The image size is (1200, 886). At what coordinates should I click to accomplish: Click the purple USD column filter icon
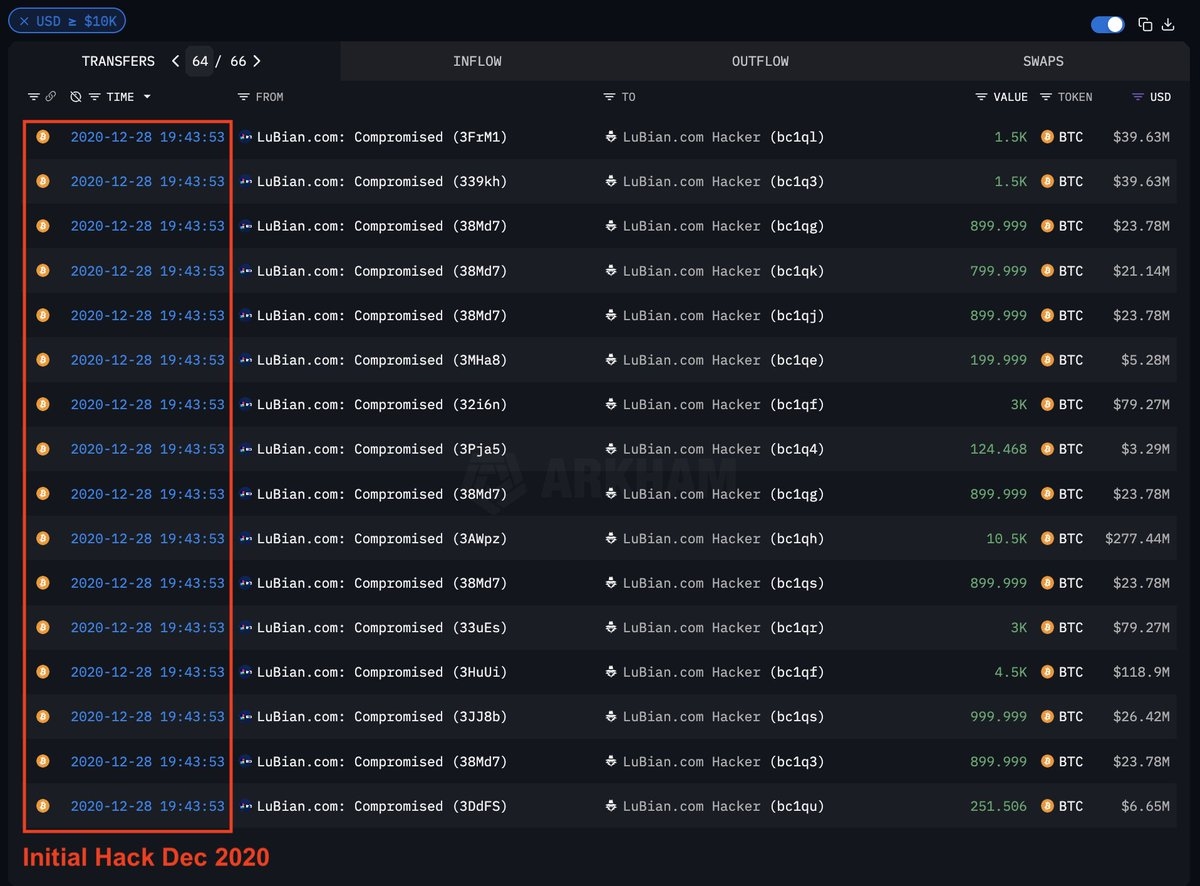tap(1137, 97)
